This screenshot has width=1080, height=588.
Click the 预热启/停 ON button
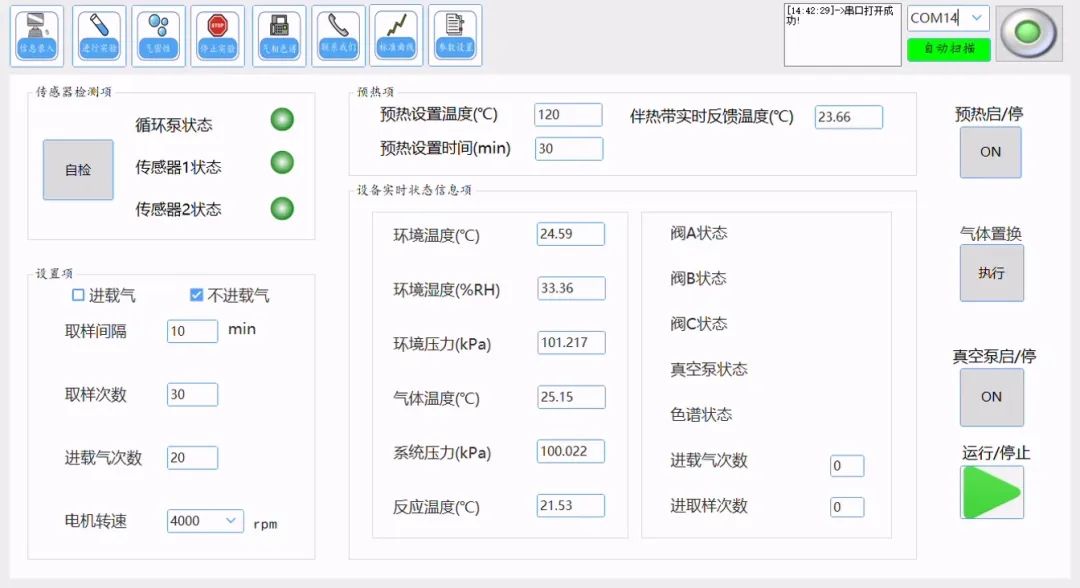pos(990,152)
